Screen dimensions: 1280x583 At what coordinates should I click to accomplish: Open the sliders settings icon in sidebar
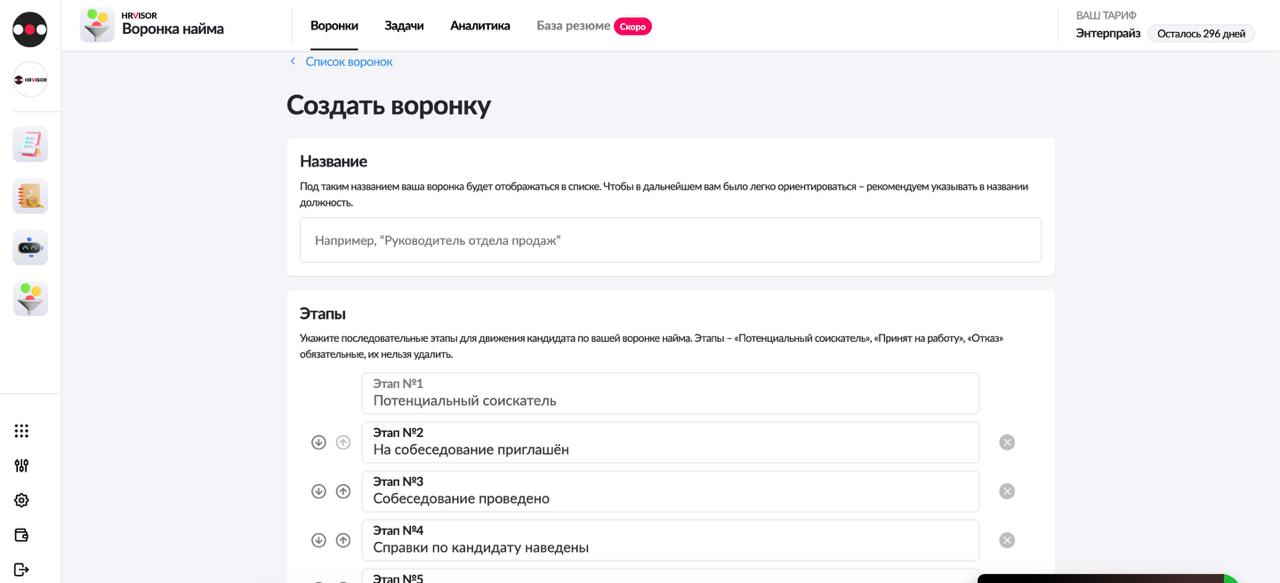point(21,465)
